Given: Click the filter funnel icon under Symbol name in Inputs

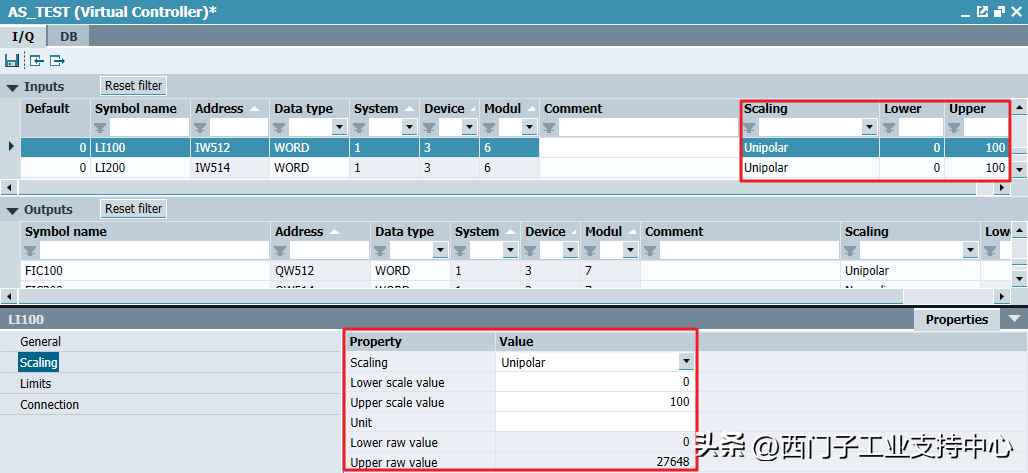Looking at the screenshot, I should click(100, 128).
